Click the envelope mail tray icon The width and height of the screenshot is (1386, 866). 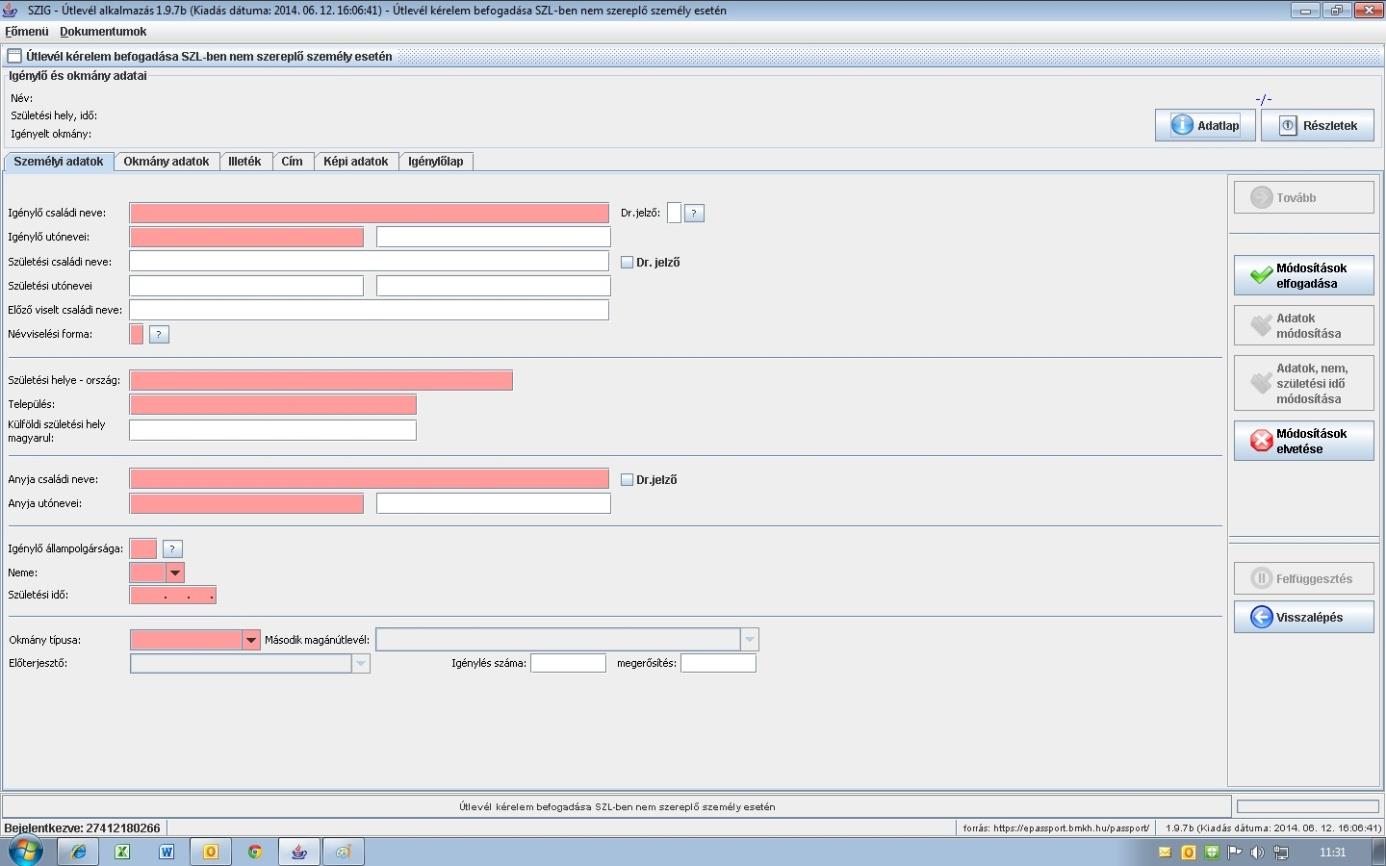1165,853
